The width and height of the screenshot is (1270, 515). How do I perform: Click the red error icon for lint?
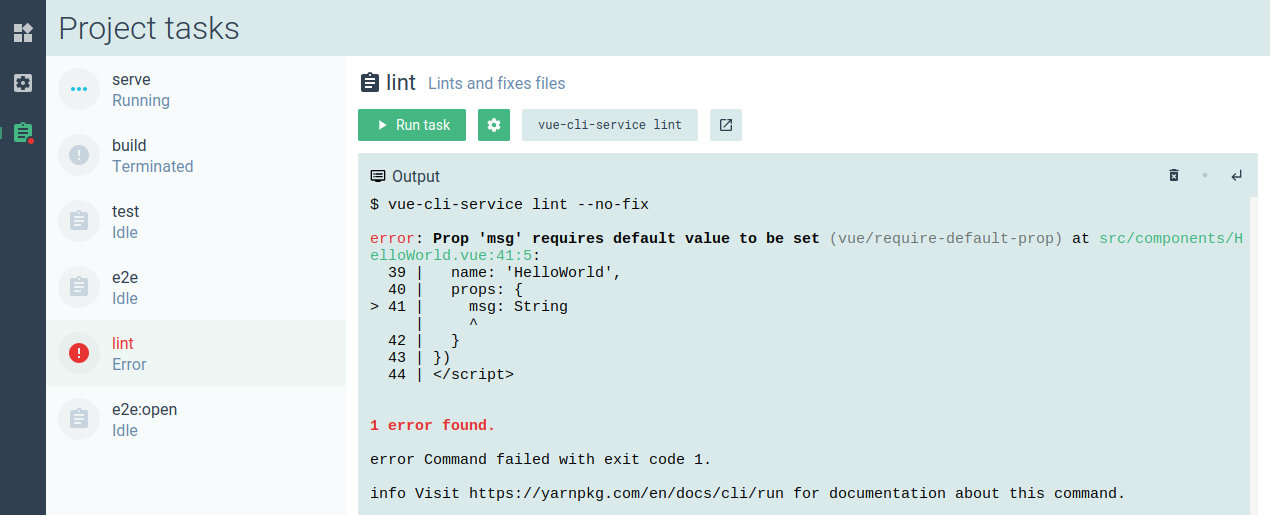(79, 353)
